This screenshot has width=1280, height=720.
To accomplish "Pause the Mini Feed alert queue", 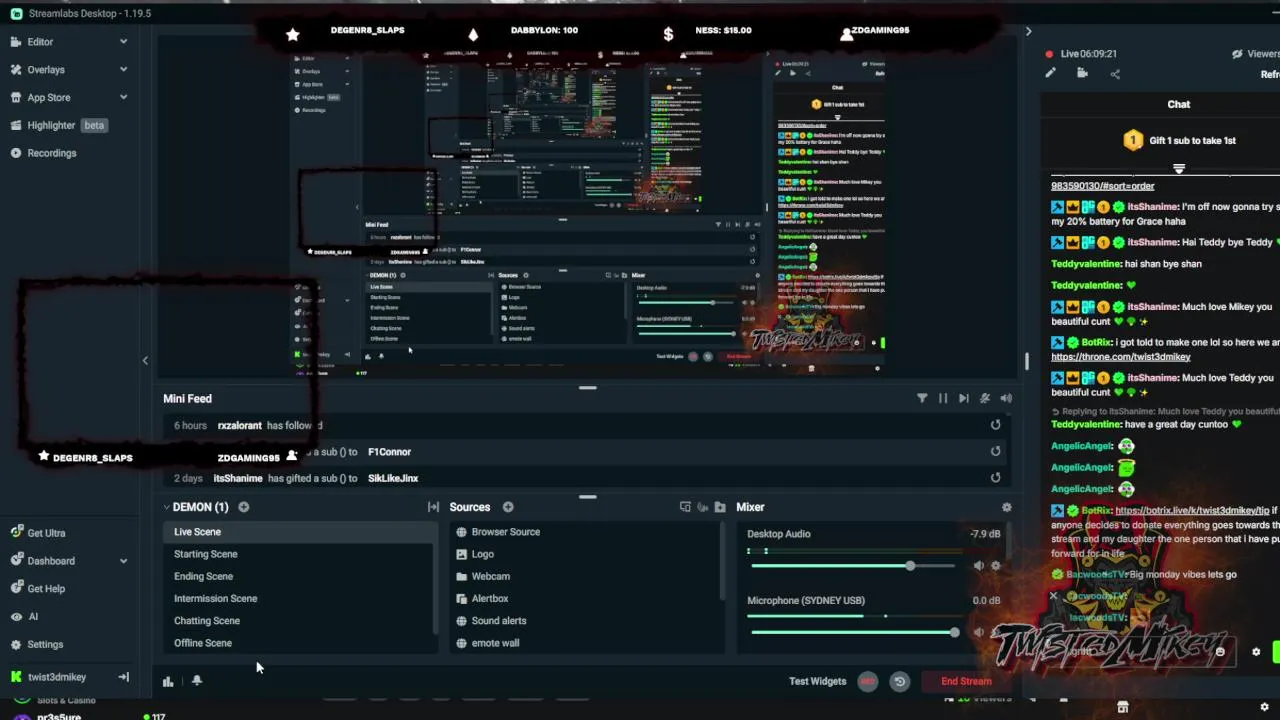I will point(943,398).
